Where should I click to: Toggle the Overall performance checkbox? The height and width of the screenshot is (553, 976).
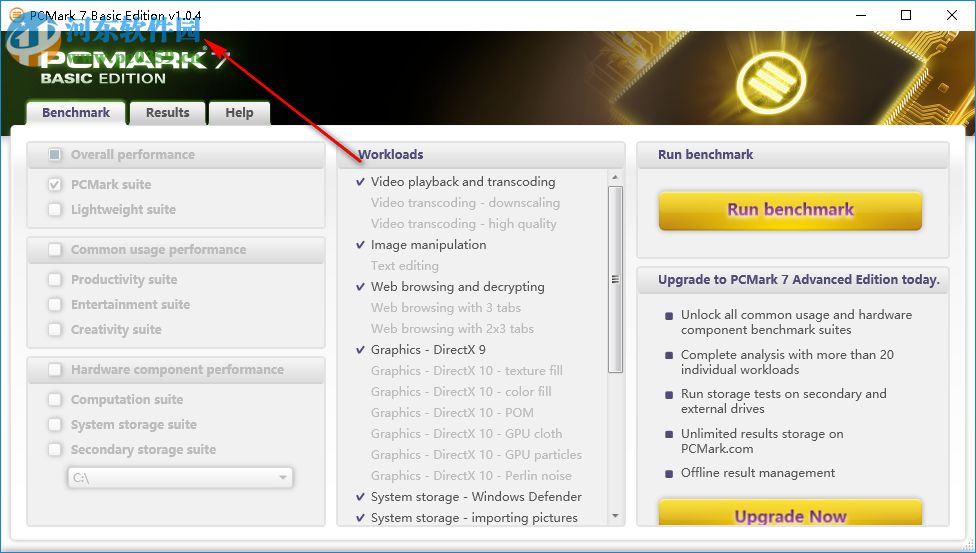pos(55,154)
